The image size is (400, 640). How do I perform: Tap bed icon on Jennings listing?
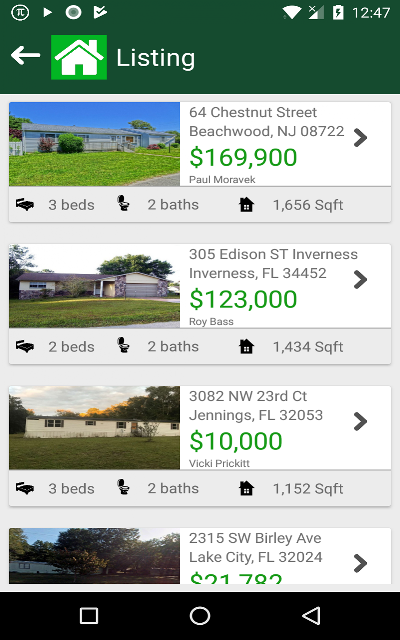25,488
